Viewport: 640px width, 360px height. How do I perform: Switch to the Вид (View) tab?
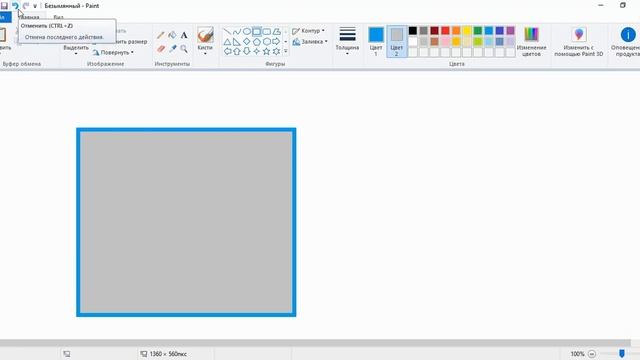coord(58,17)
